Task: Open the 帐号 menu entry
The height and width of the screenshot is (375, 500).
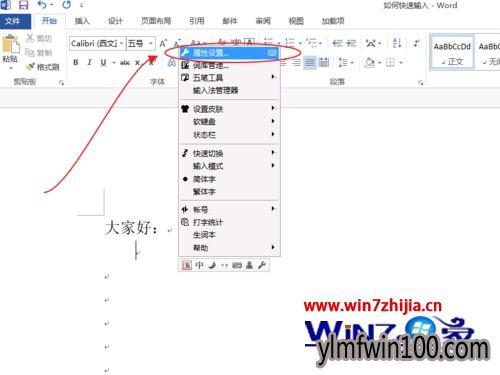Action: tap(229, 209)
